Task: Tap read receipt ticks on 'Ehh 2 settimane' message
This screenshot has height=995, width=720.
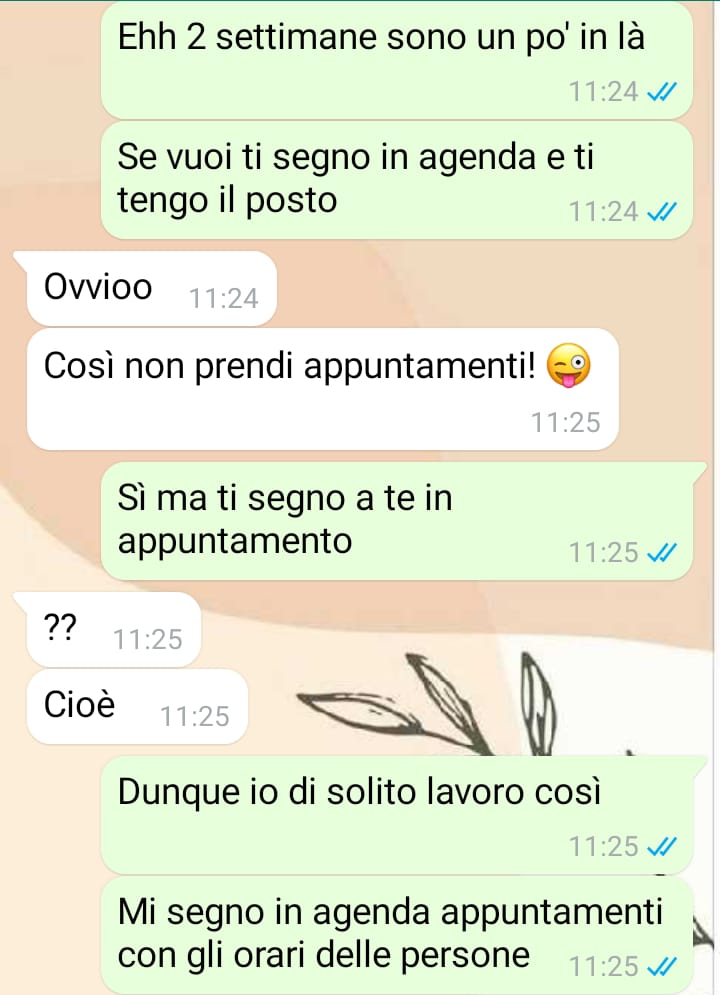Action: 661,93
